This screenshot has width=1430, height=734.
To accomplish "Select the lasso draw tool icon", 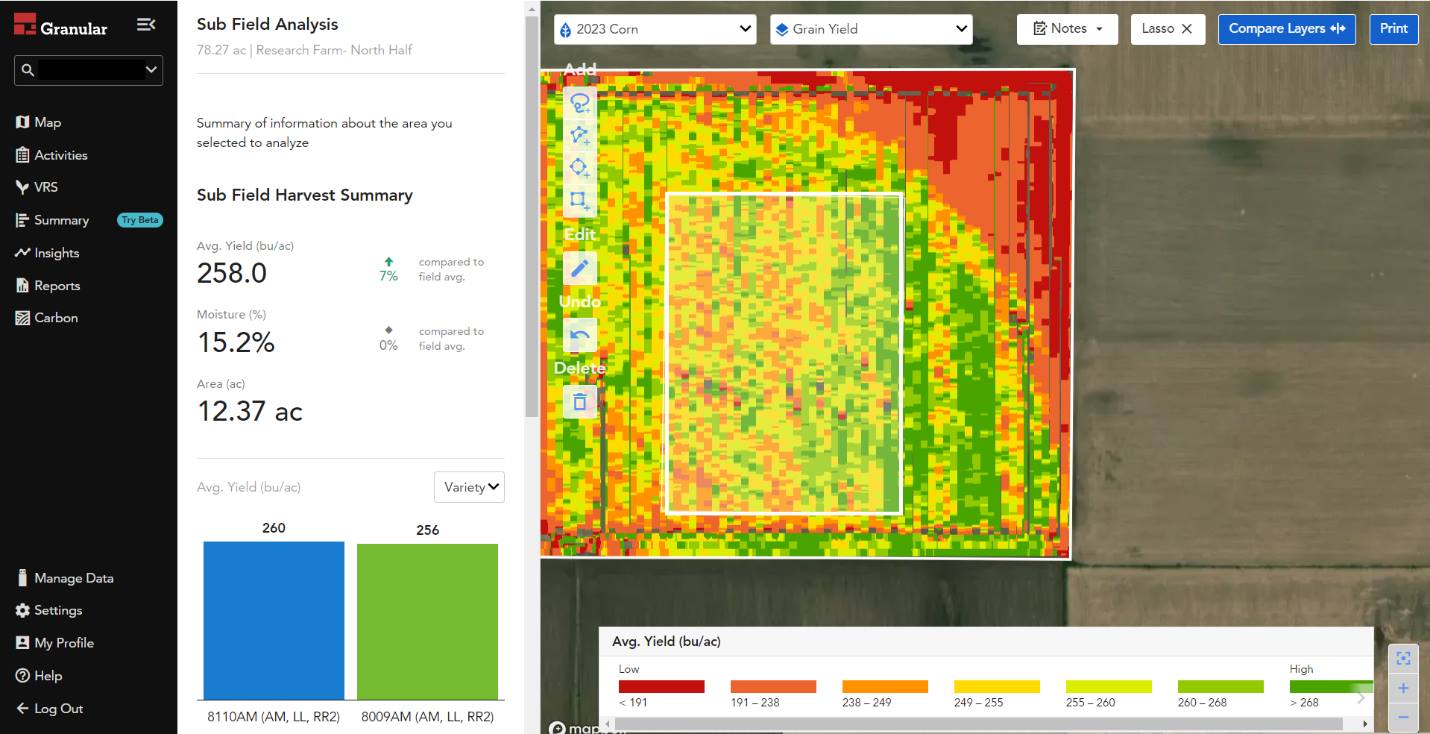I will (580, 103).
